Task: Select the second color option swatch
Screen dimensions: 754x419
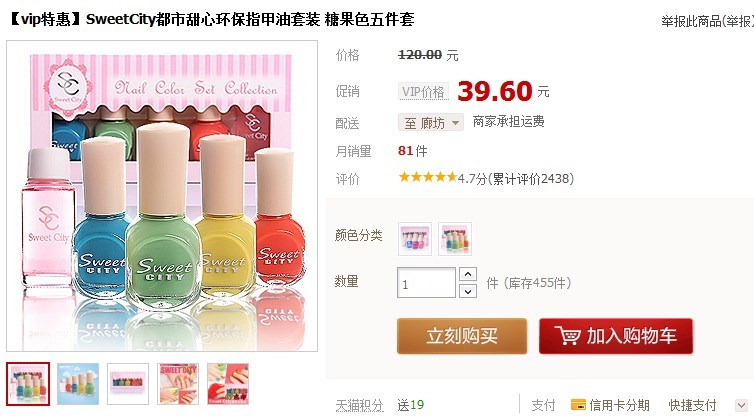Action: tap(455, 239)
